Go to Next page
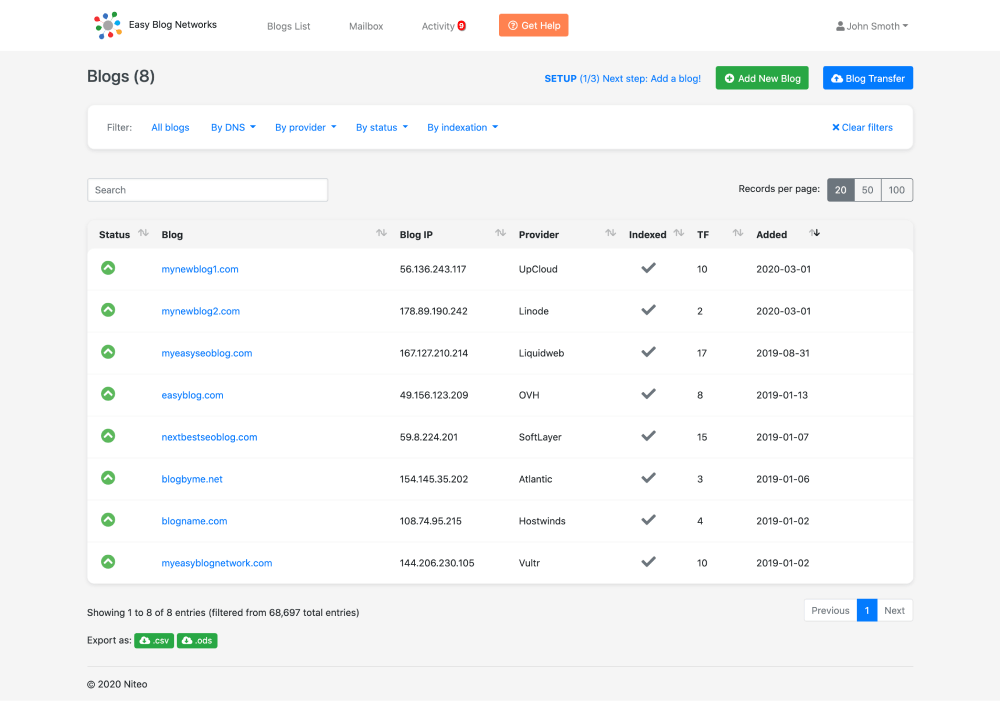 tap(895, 610)
